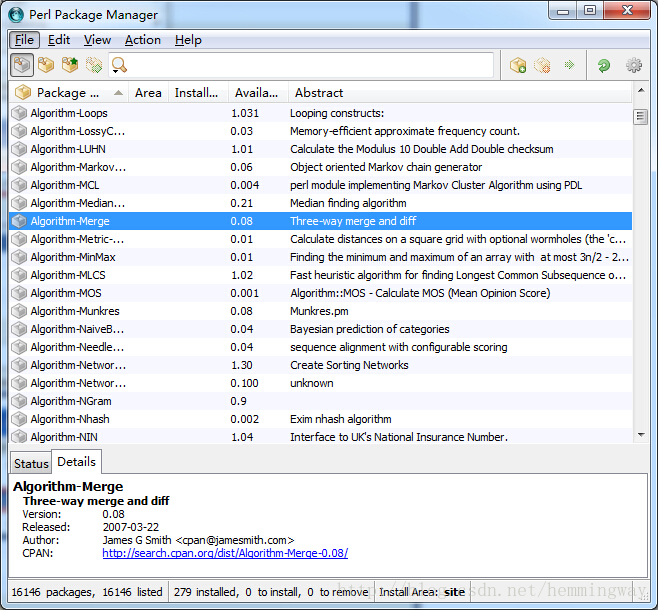Click the Algorithm-NGram package icon

pos(19,401)
